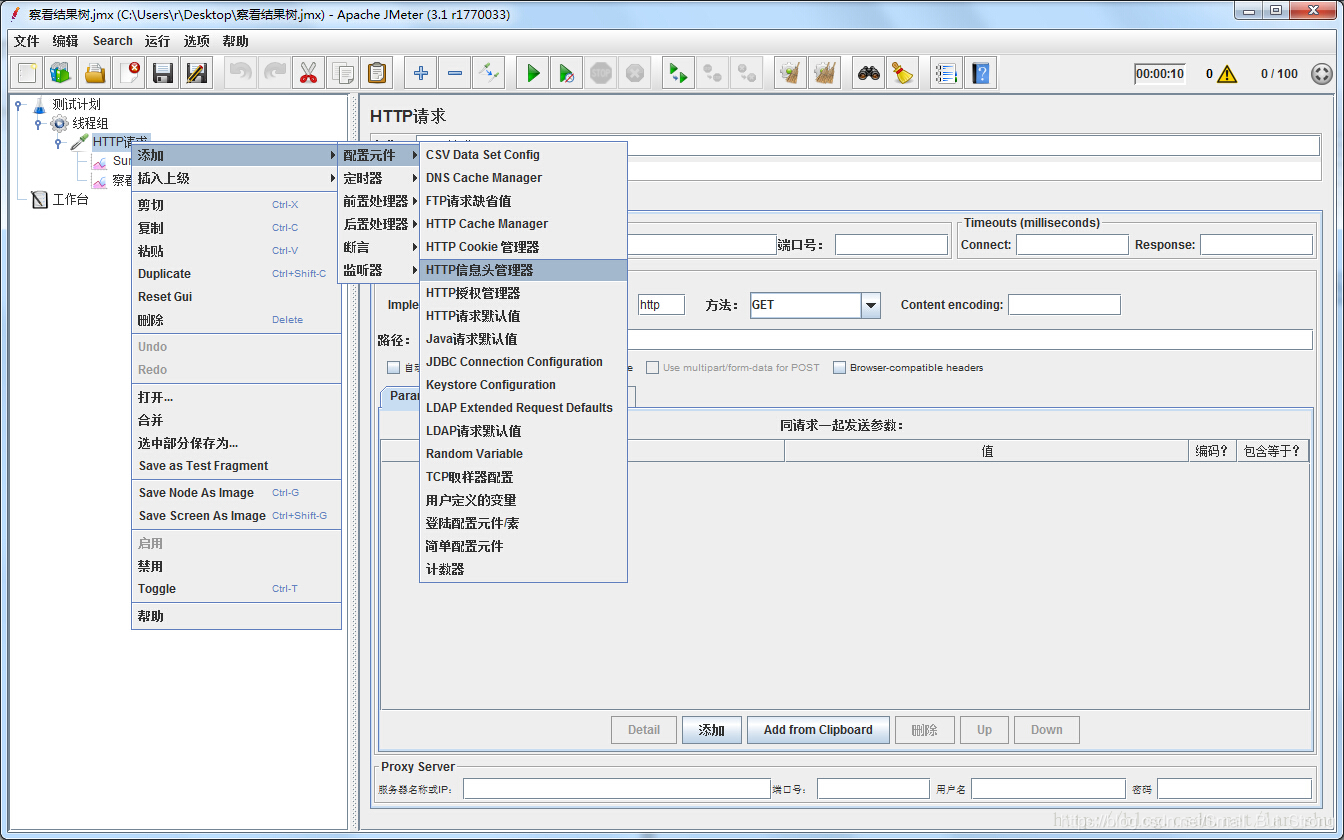
Task: Collapse the 线程组 tree node handle
Action: coord(39,123)
